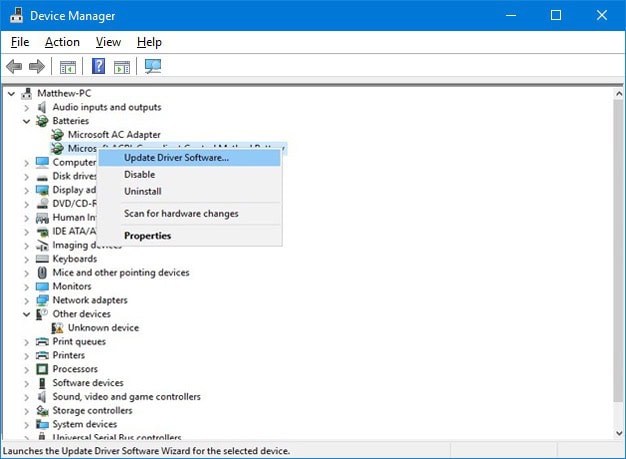The height and width of the screenshot is (459, 626).
Task: Click the IDE ATA/ATAPI controllers icon
Action: point(42,231)
